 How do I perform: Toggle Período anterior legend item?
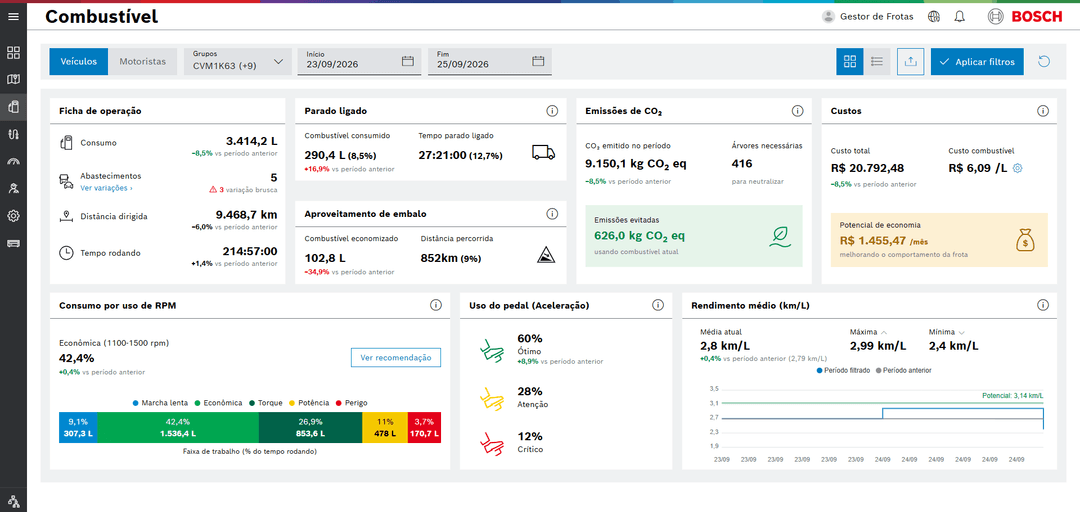click(904, 371)
